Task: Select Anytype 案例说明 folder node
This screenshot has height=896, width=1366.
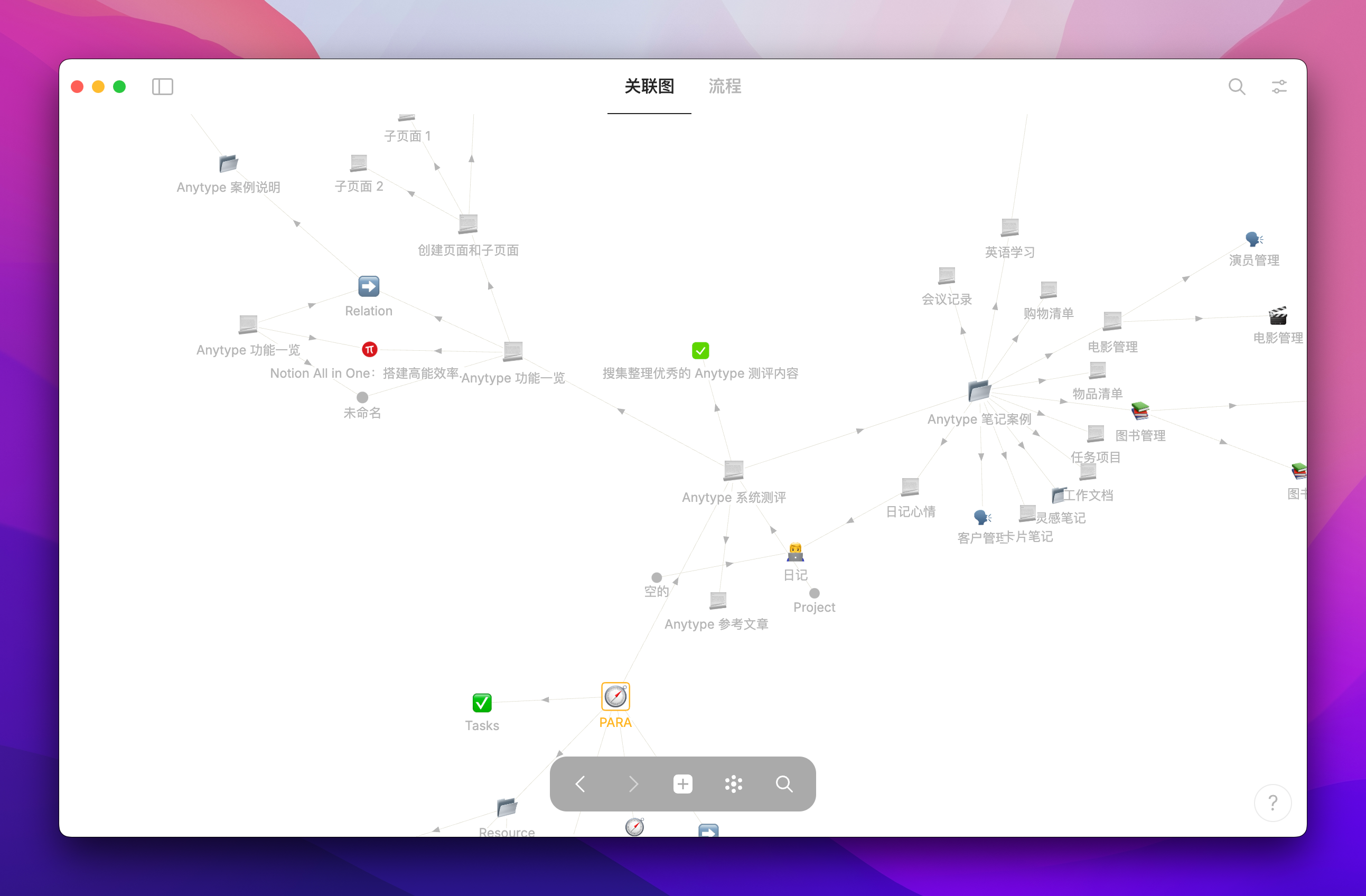Action: (x=228, y=164)
